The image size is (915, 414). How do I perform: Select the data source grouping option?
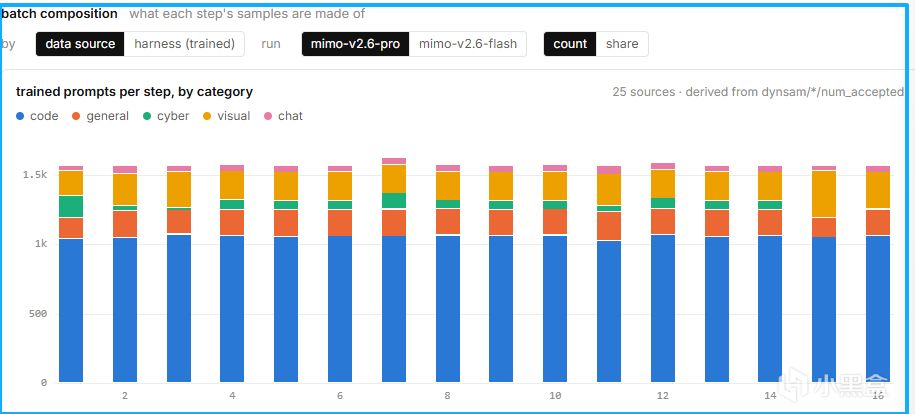click(80, 44)
